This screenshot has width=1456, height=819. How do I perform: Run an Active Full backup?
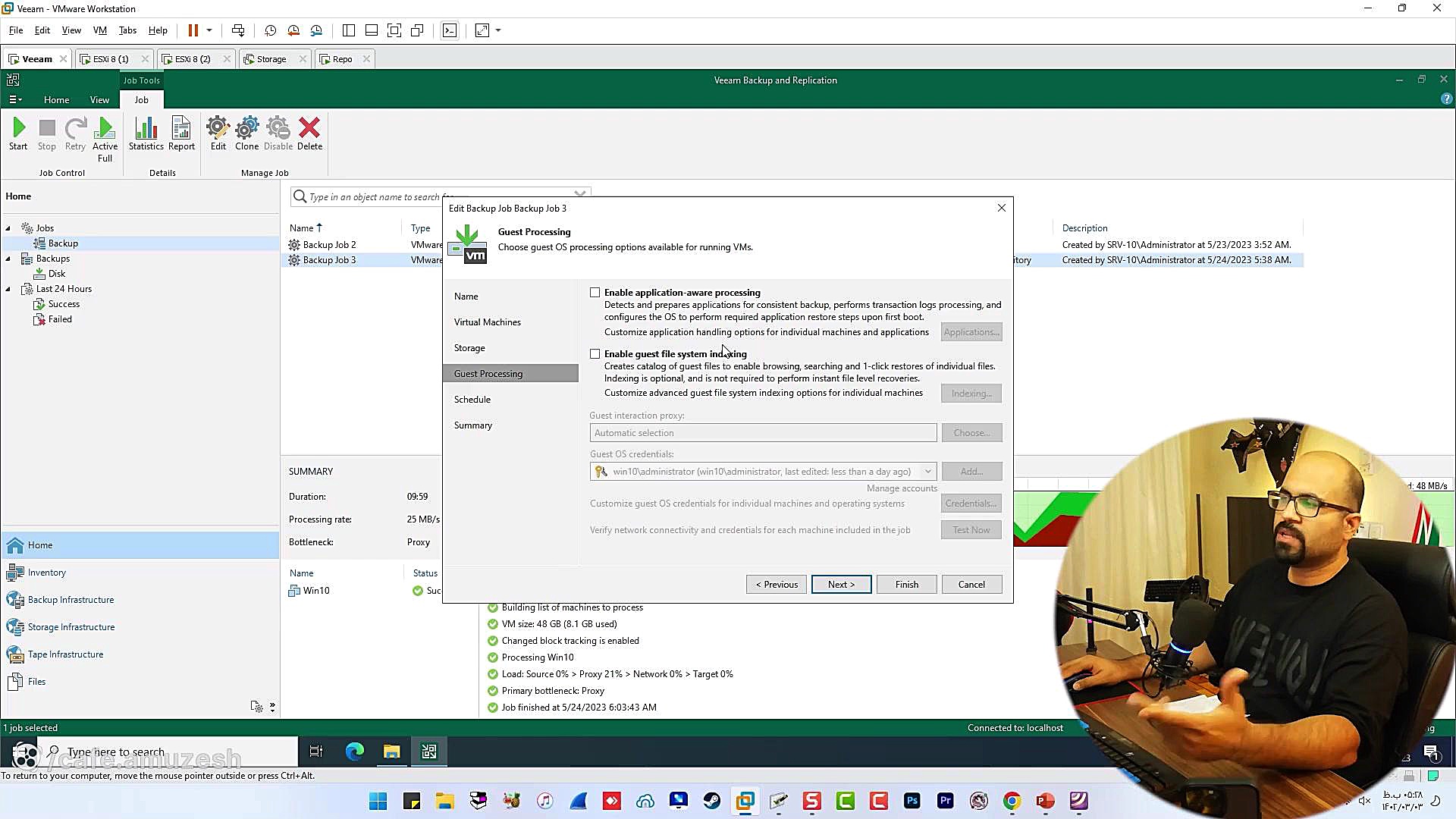(x=105, y=140)
